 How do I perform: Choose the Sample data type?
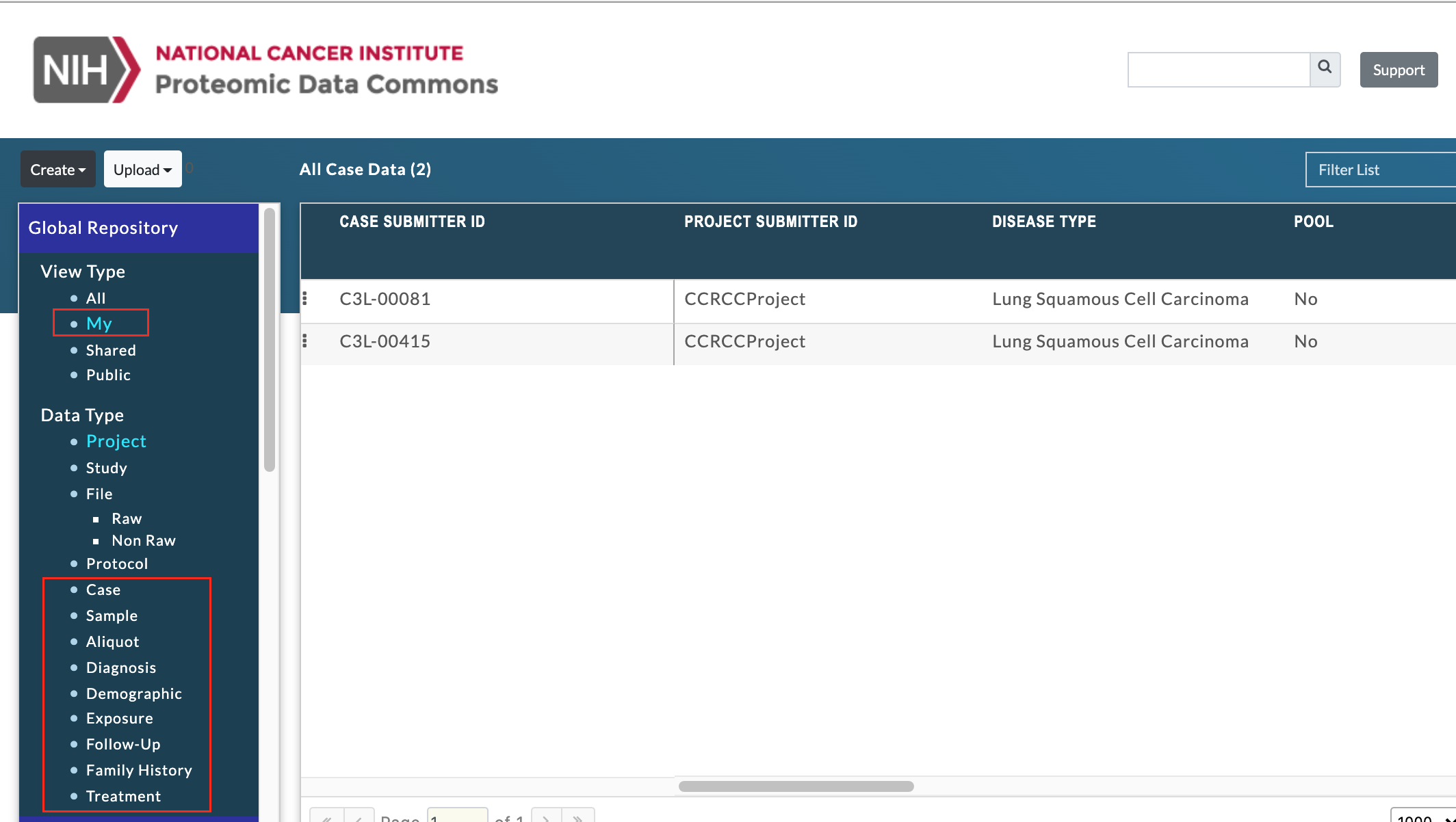[x=112, y=615]
